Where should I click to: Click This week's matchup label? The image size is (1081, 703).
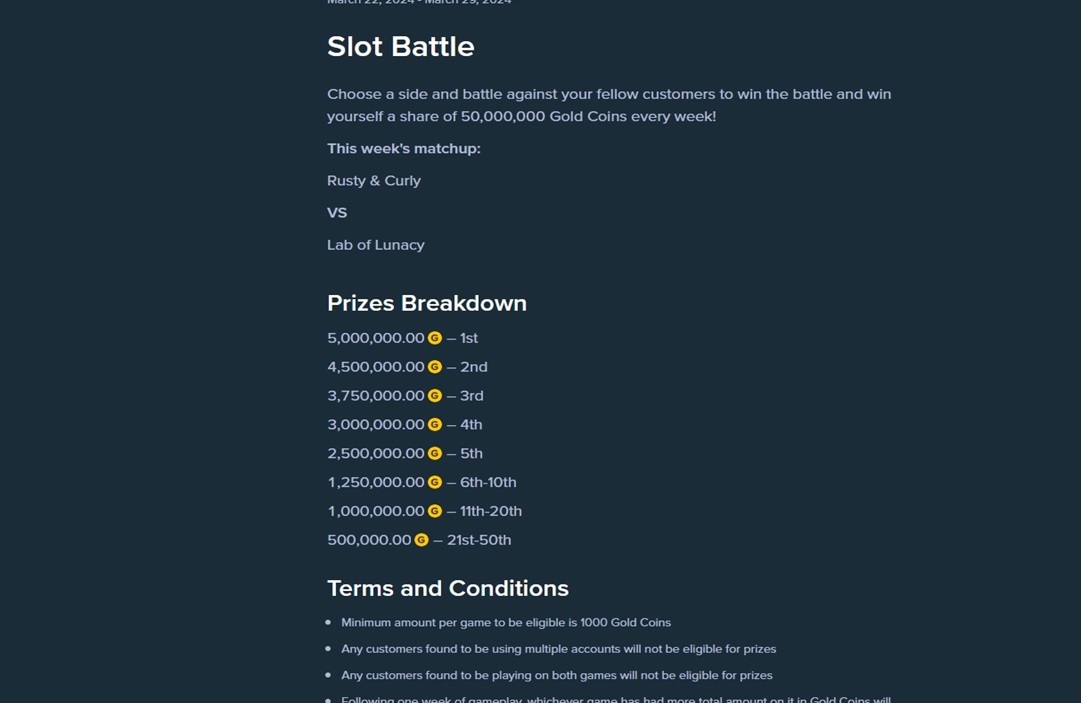point(404,149)
